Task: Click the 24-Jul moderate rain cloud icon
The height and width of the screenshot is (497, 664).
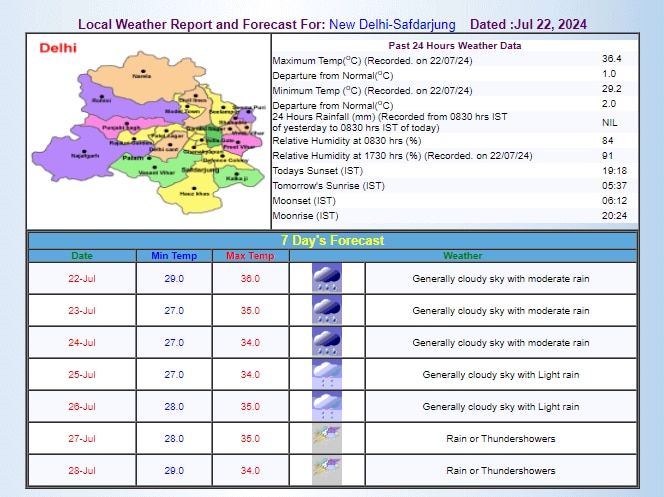Action: [x=326, y=342]
